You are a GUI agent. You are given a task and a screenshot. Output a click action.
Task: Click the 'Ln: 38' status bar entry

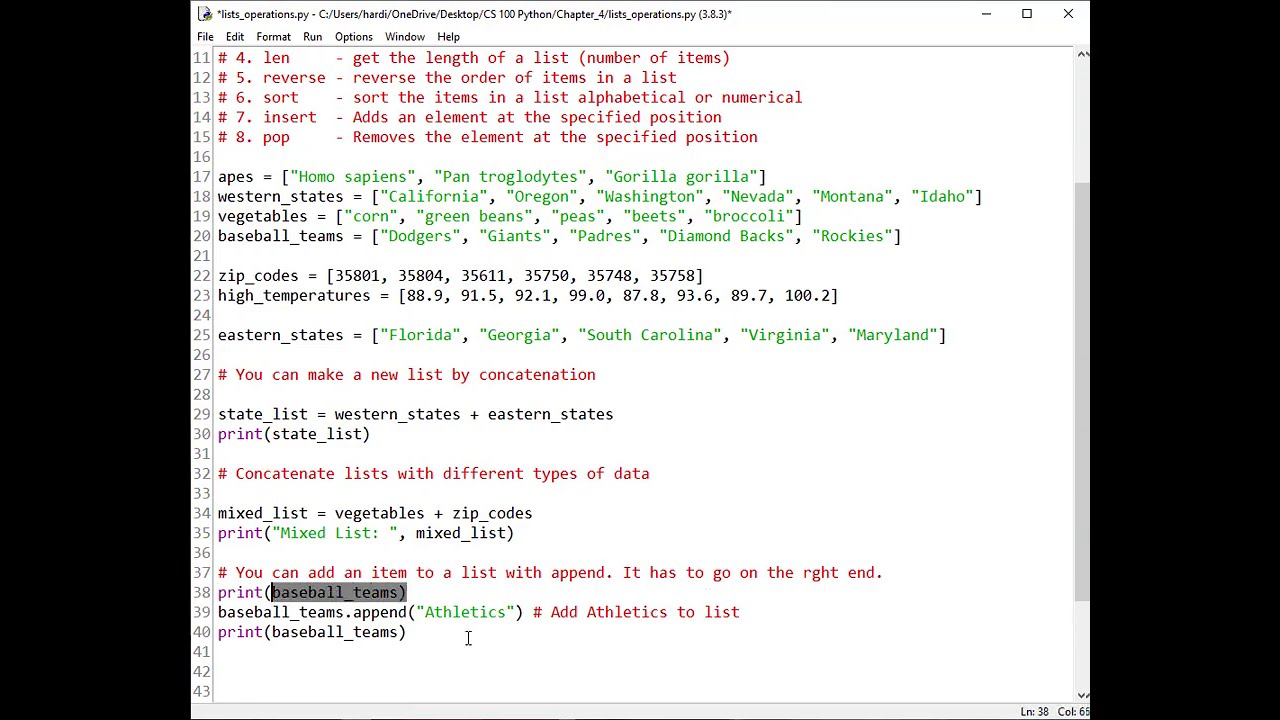pos(1034,712)
